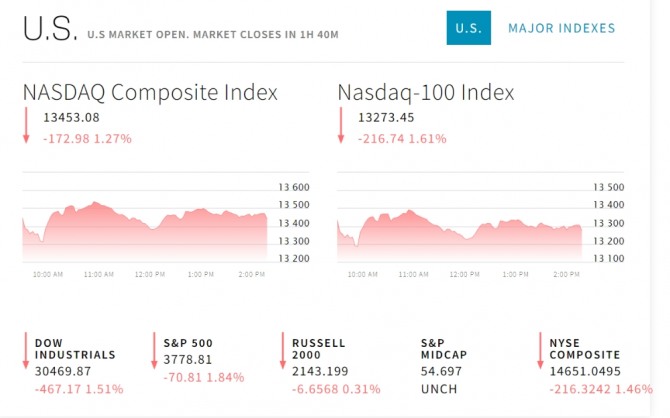
Task: Open the S&P 500 quote
Action: pyautogui.click(x=188, y=343)
